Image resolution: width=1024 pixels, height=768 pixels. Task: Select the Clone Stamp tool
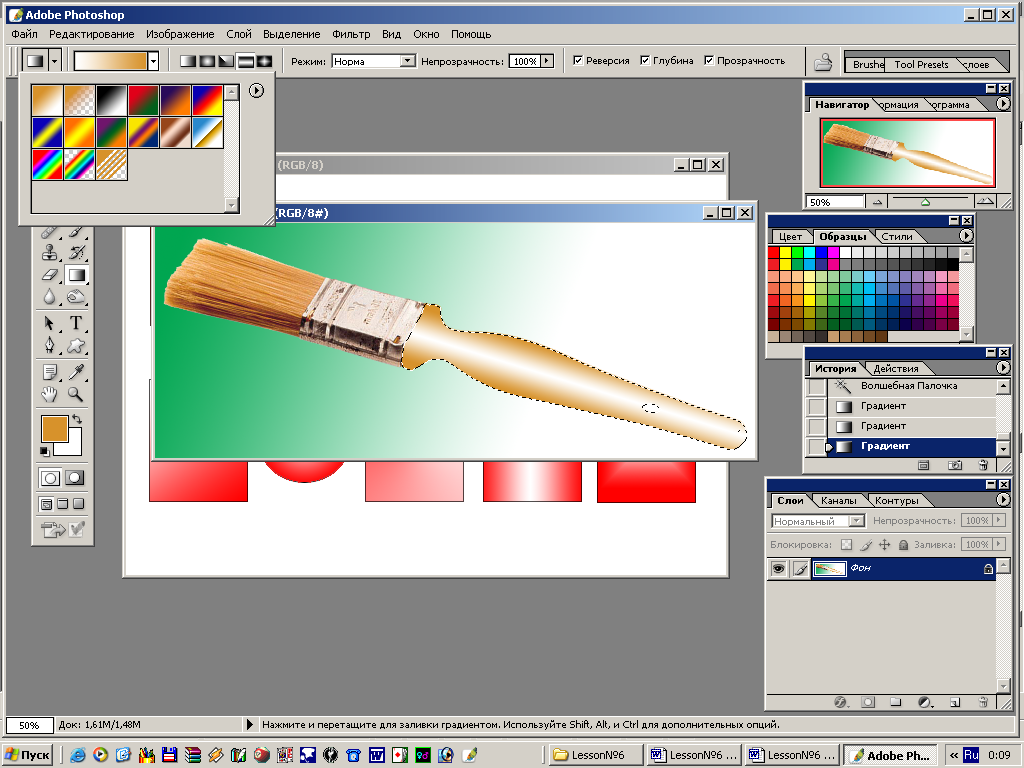pos(50,253)
